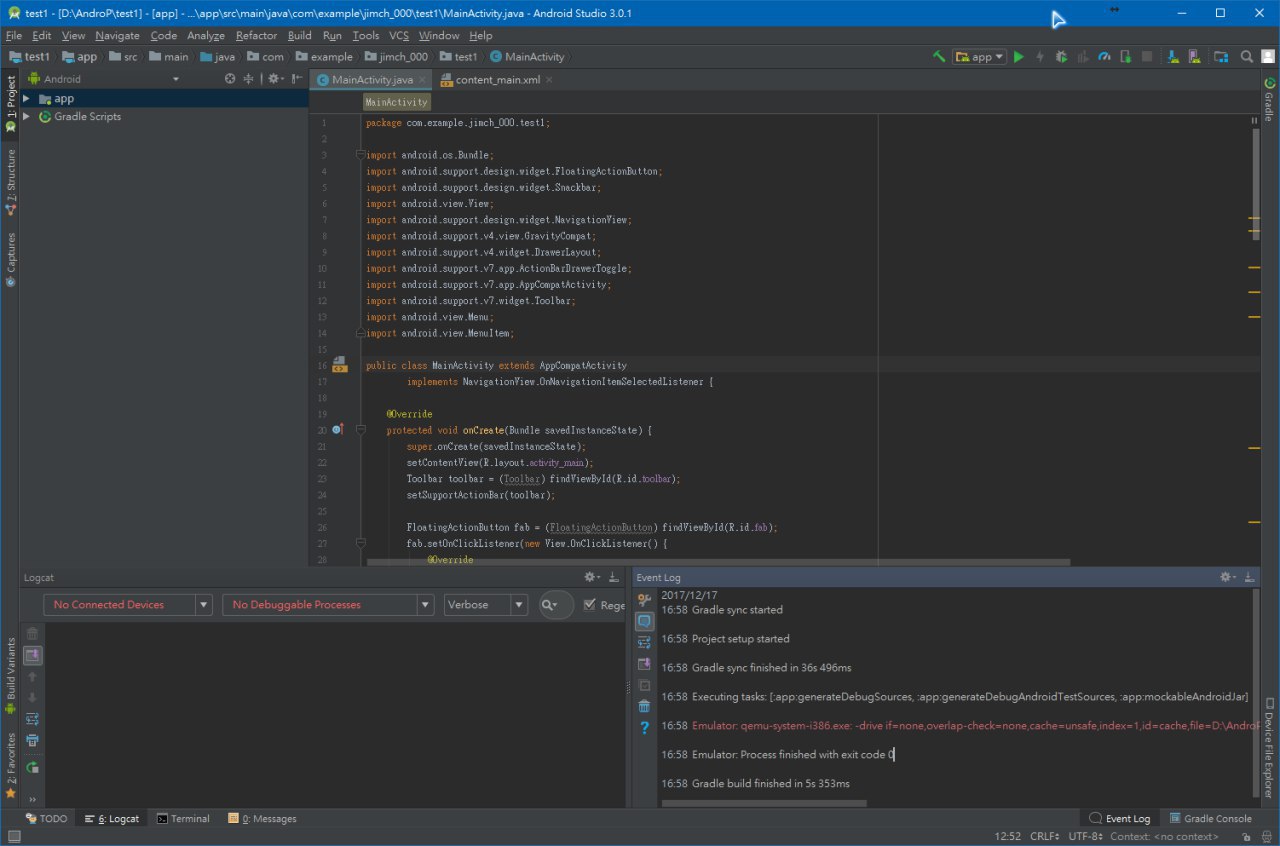Screen dimensions: 1280x846
Task: Click the Debug app bug icon
Action: (1061, 57)
